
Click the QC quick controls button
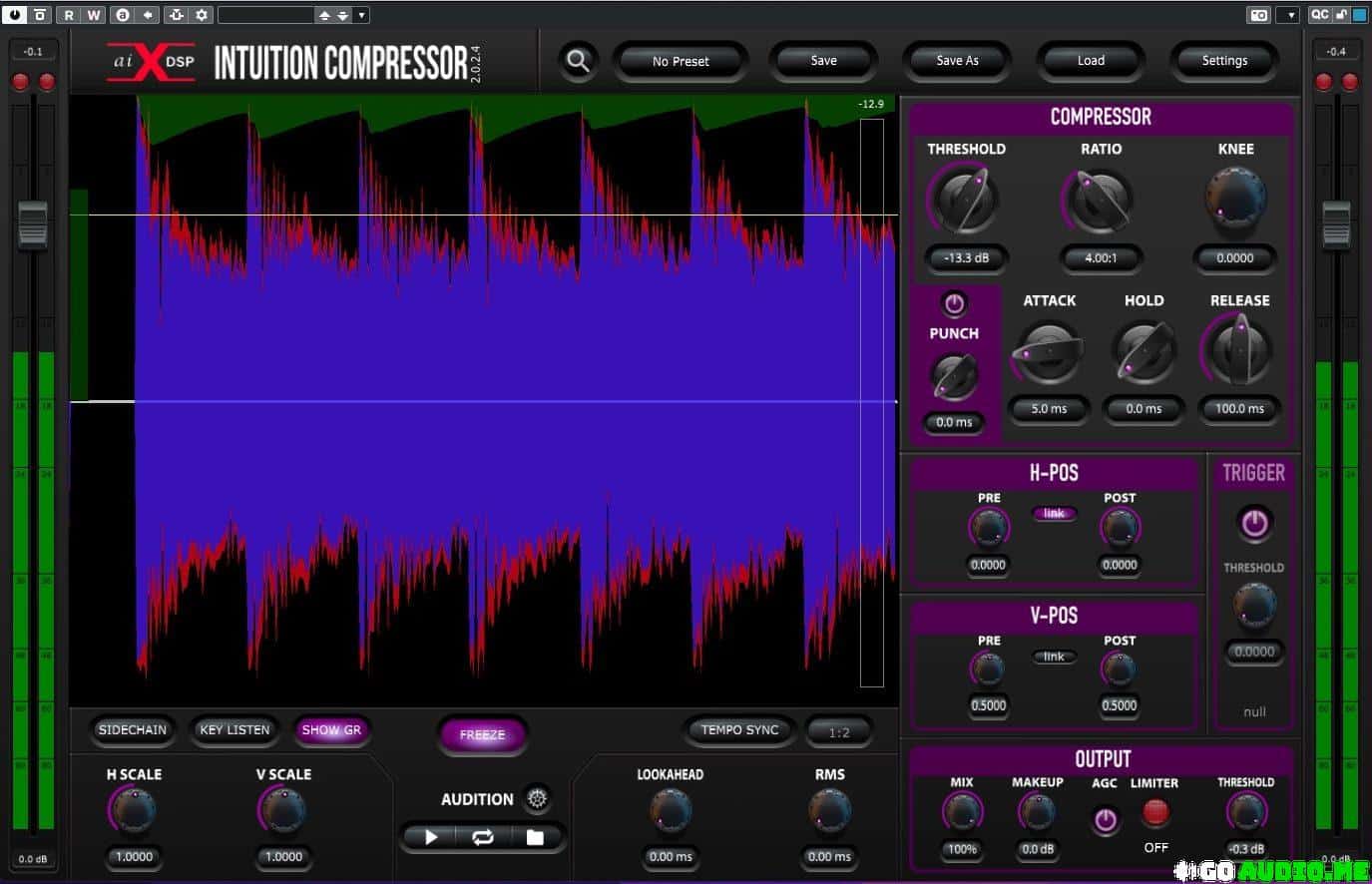1319,15
